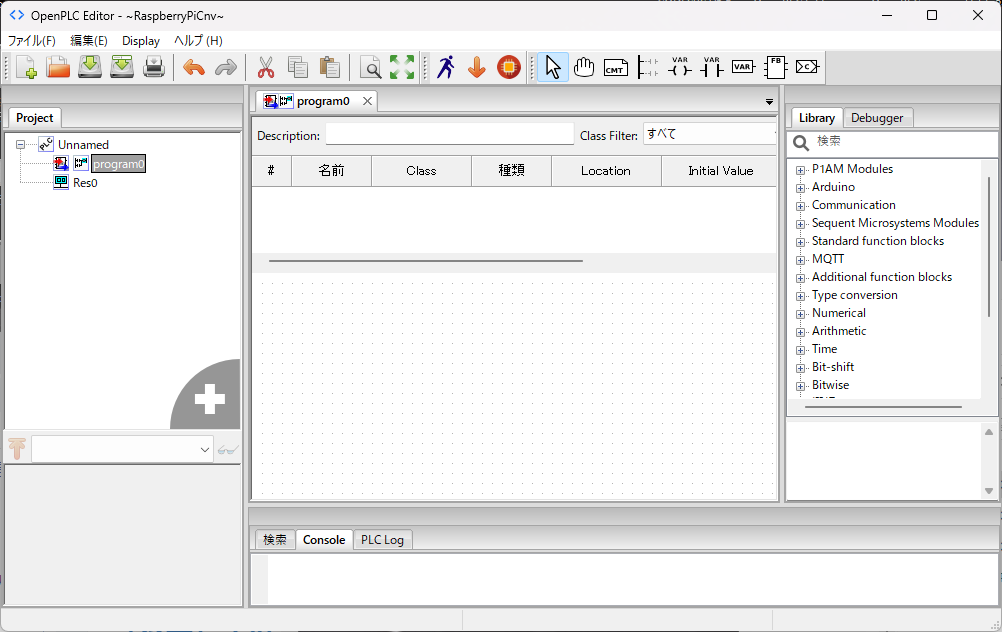Insert a function block FB tool
The height and width of the screenshot is (632, 1002).
coord(775,67)
